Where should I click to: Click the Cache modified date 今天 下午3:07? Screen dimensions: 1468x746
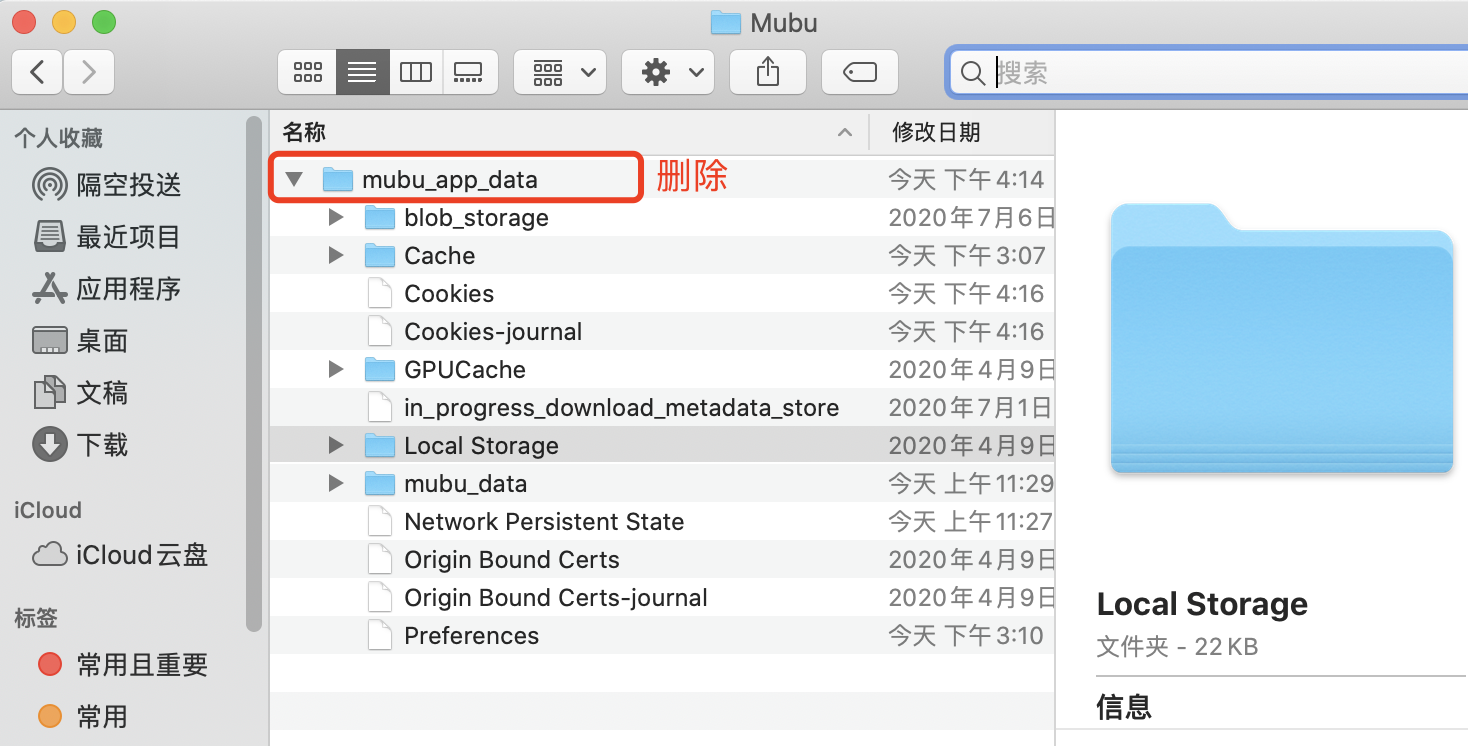pyautogui.click(x=966, y=256)
